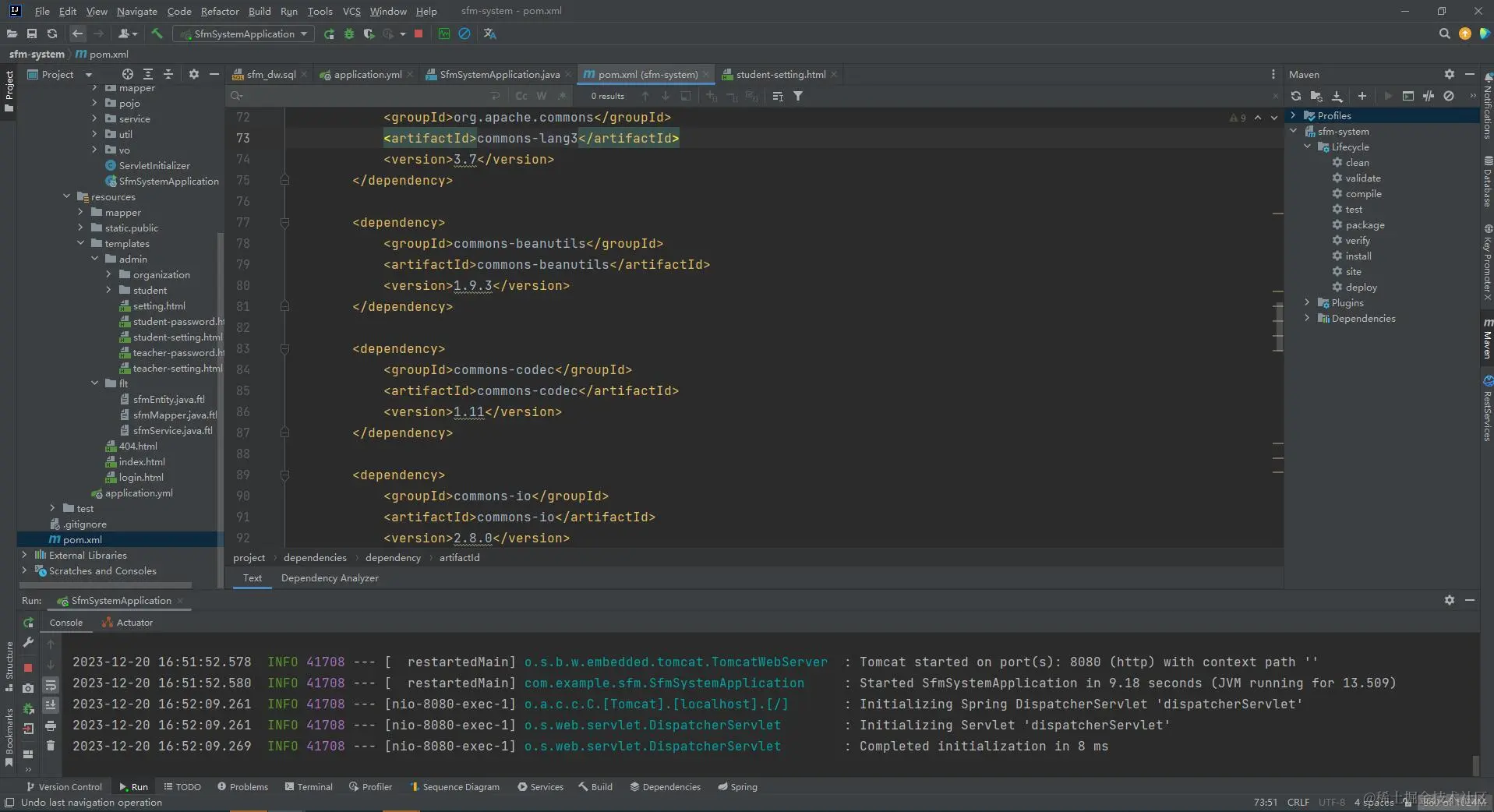1494x812 pixels.
Task: Navigate back with the left arrow icon
Action: point(77,34)
